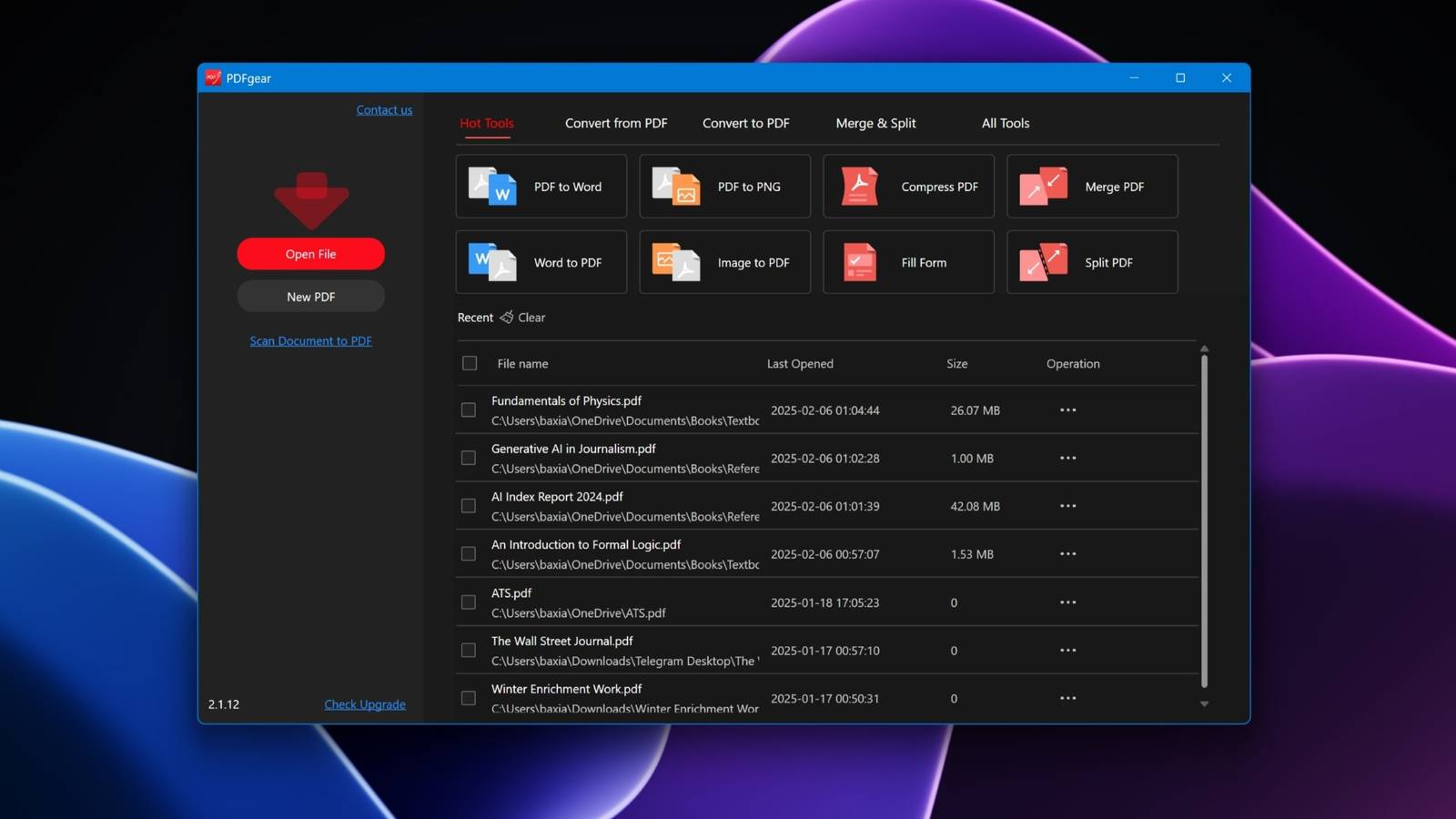The height and width of the screenshot is (819, 1456).
Task: Open recent file AI Index Report 2024.pdf
Action: tap(557, 497)
